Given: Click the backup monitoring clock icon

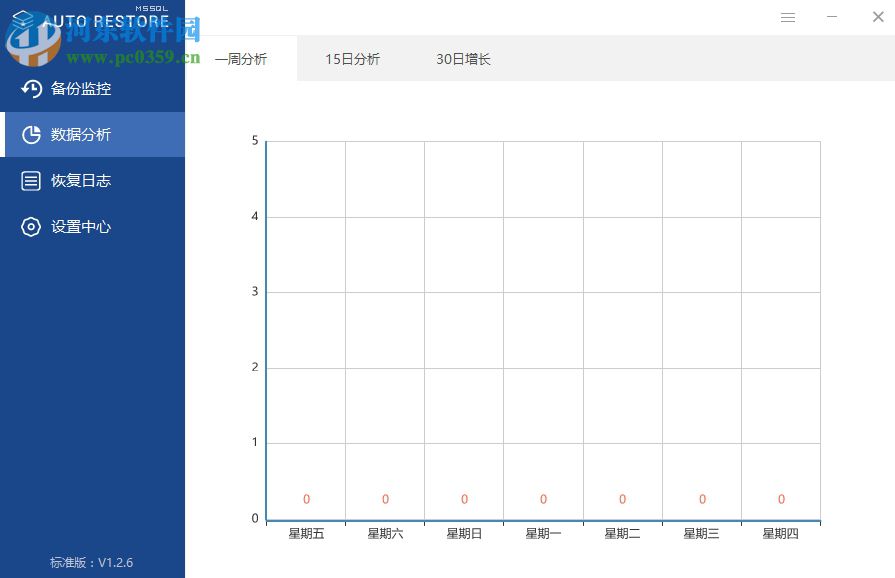Looking at the screenshot, I should (x=31, y=88).
